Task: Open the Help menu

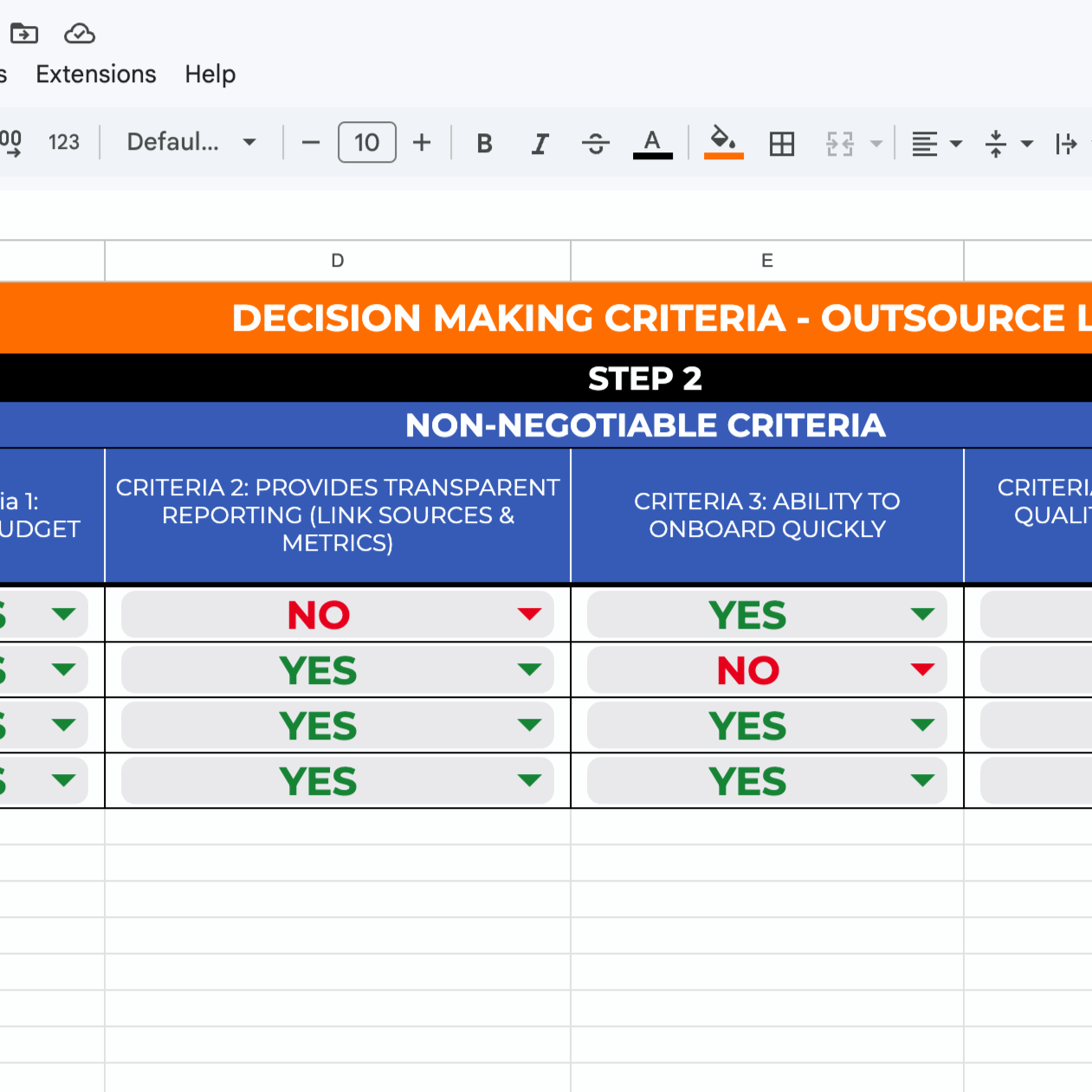Action: 210,74
